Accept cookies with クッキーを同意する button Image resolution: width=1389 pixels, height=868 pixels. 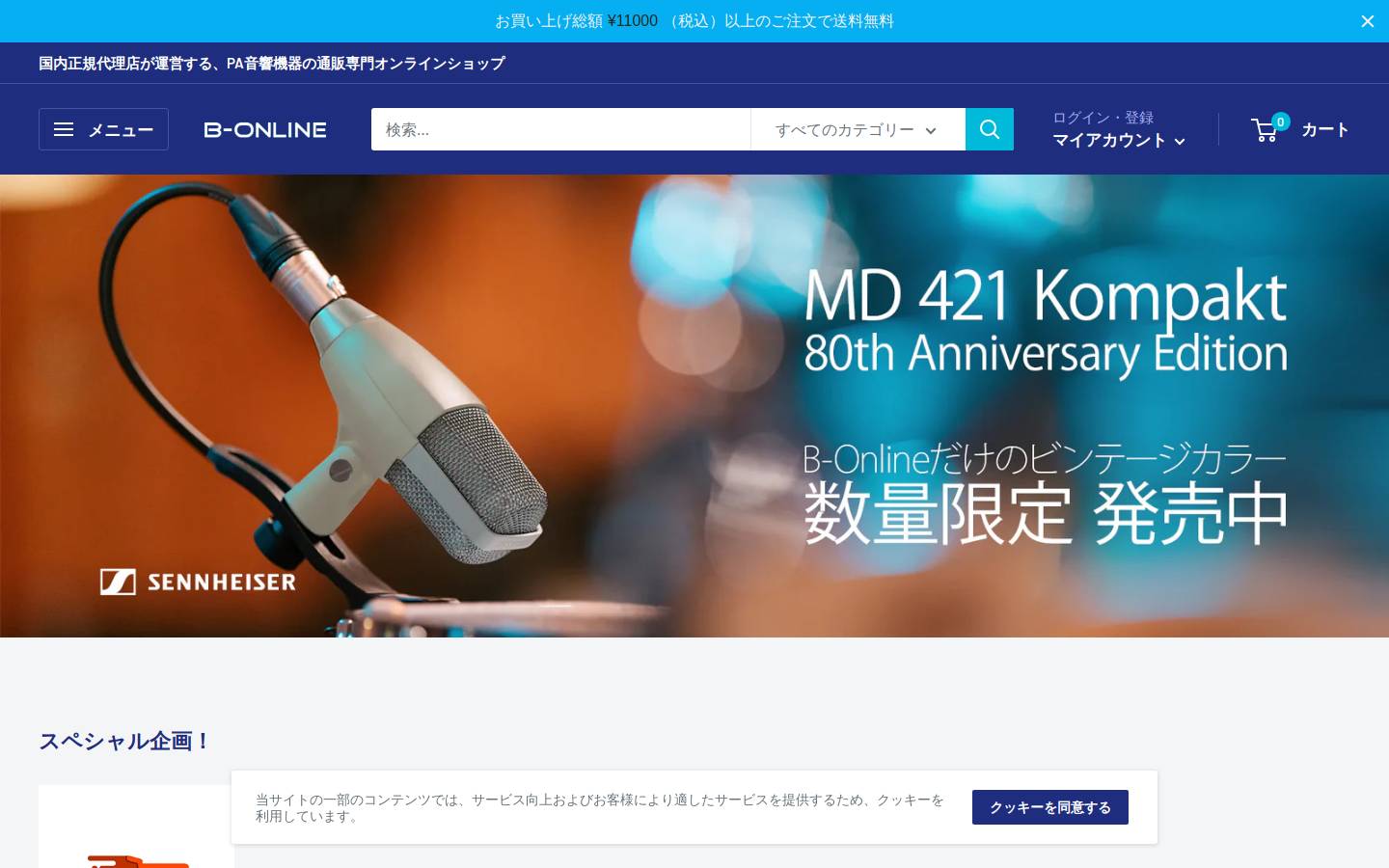[x=1050, y=807]
